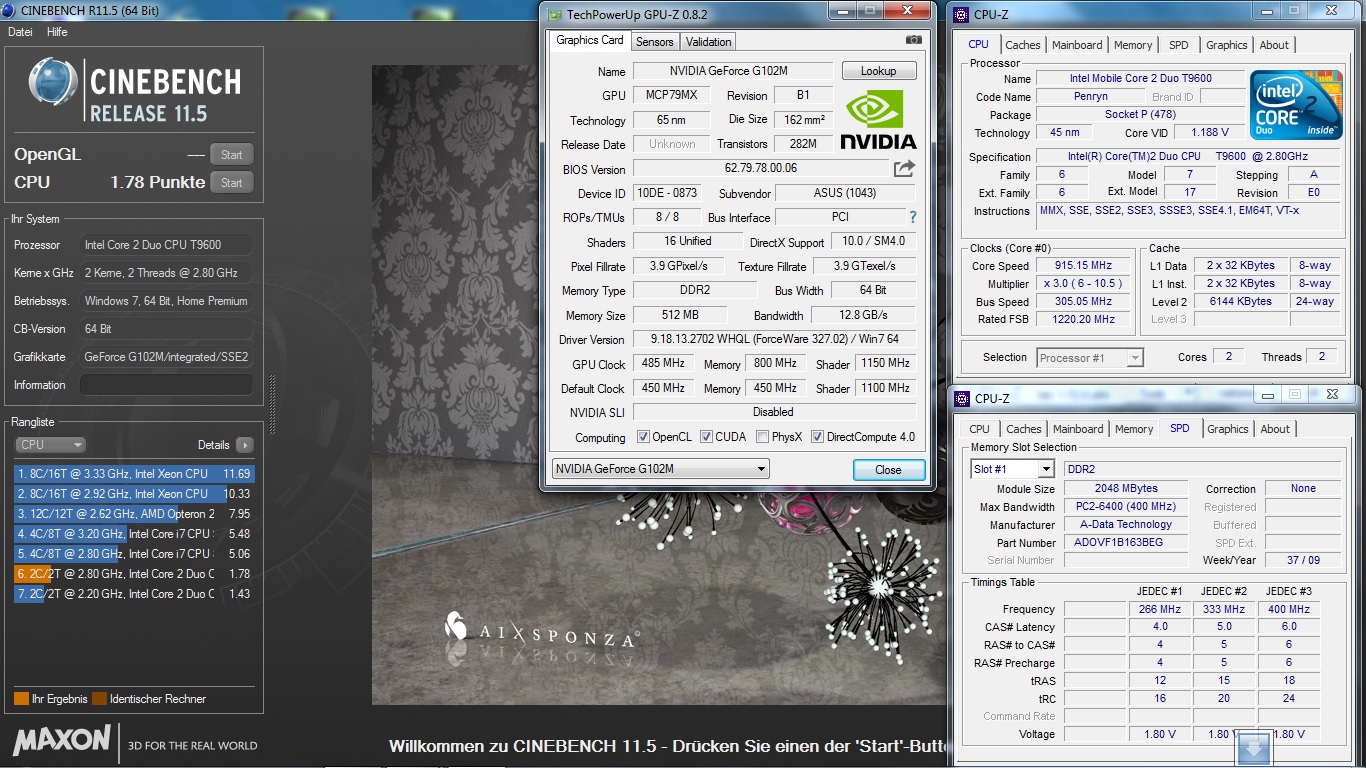Viewport: 1366px width, 768px height.
Task: Select ranking row 4C/8T @ 3.20 GHz Core i7
Action: pyautogui.click(x=134, y=534)
